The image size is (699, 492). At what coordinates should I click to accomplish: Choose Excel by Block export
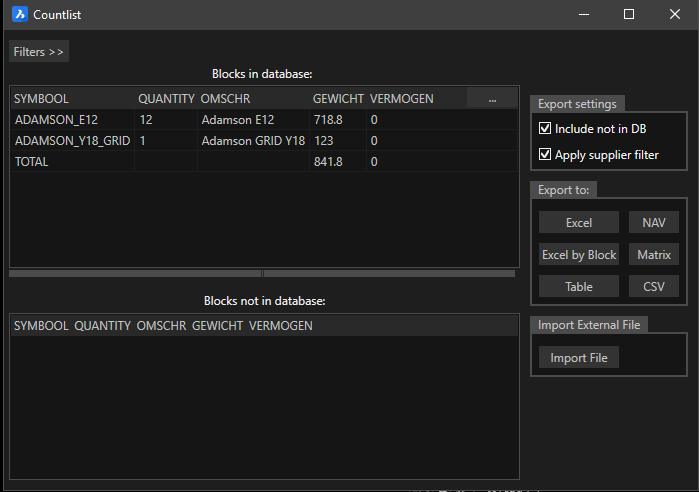578,254
